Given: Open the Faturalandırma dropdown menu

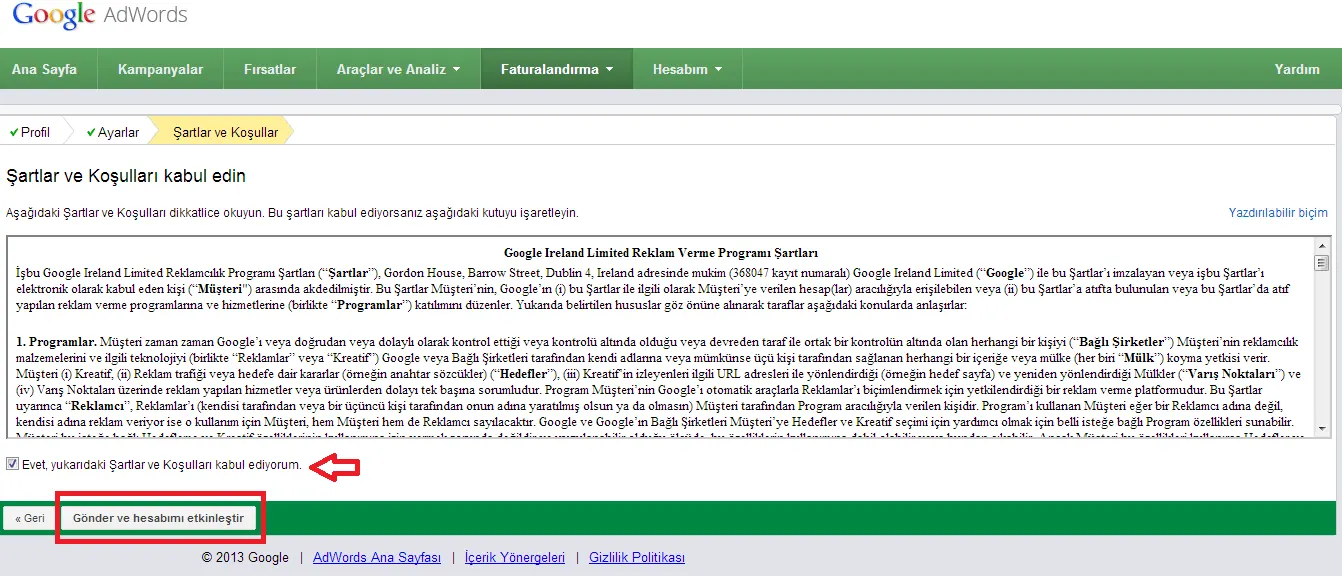Looking at the screenshot, I should tap(557, 69).
